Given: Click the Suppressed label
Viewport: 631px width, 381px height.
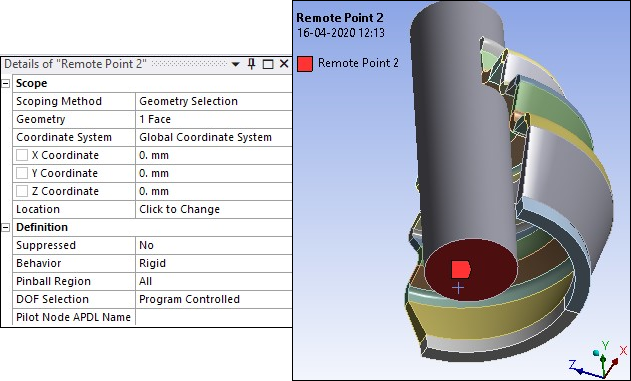Looking at the screenshot, I should pyautogui.click(x=46, y=245).
